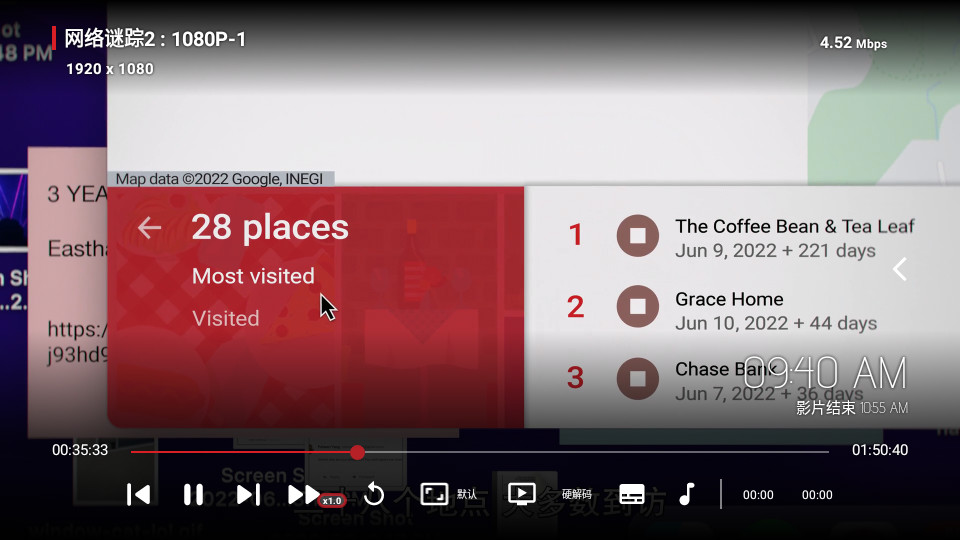960x540 pixels.
Task: Click the replay circular arrow icon
Action: (x=374, y=494)
